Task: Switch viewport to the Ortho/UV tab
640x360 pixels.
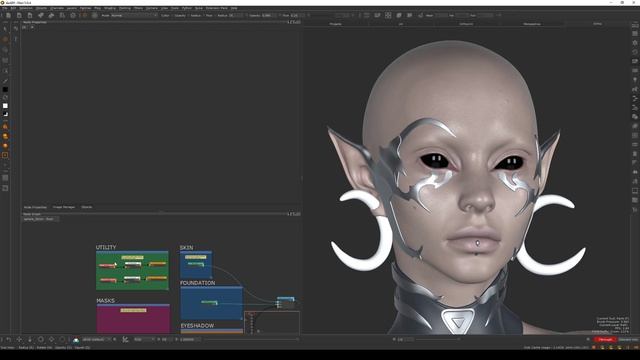Action: pyautogui.click(x=466, y=24)
